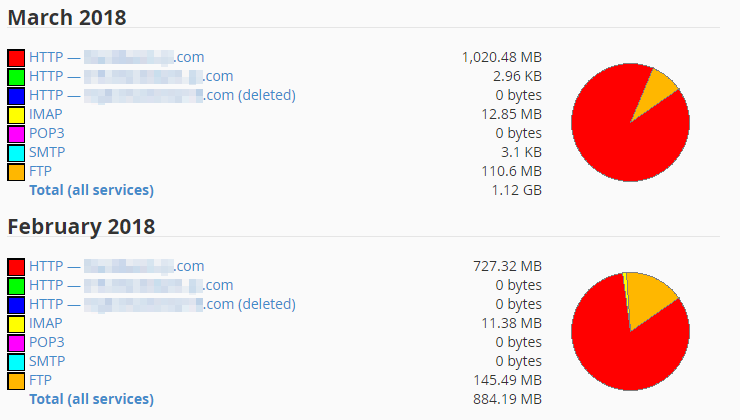Open the March 2018 IMAP link
740x420 pixels.
pos(46,114)
